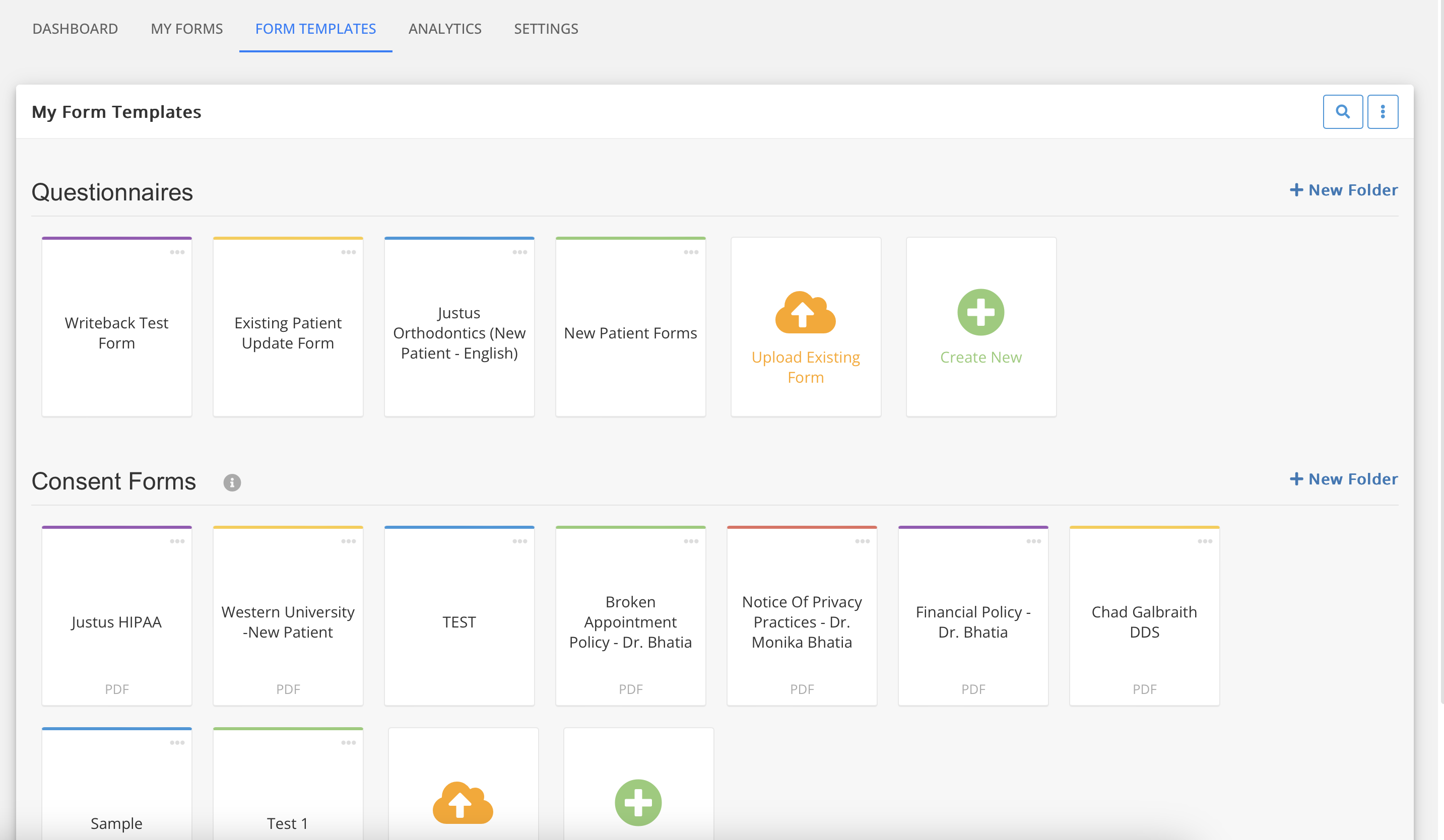
Task: Click the Upload Existing Form cloud icon
Action: 805,313
